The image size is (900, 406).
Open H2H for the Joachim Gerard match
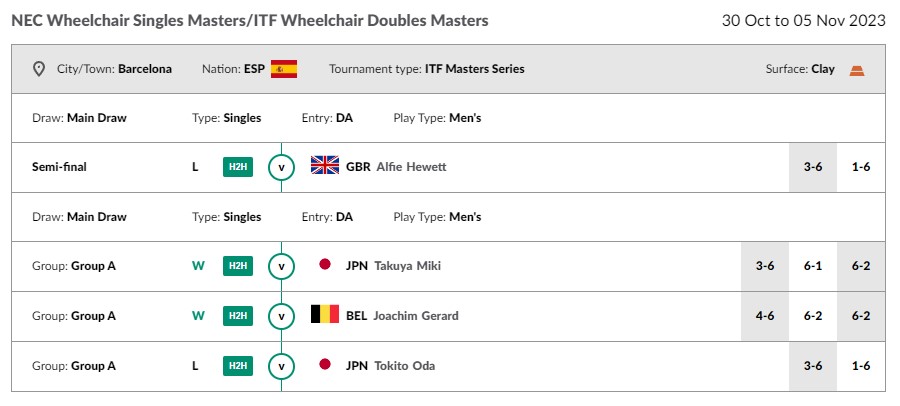(x=238, y=316)
